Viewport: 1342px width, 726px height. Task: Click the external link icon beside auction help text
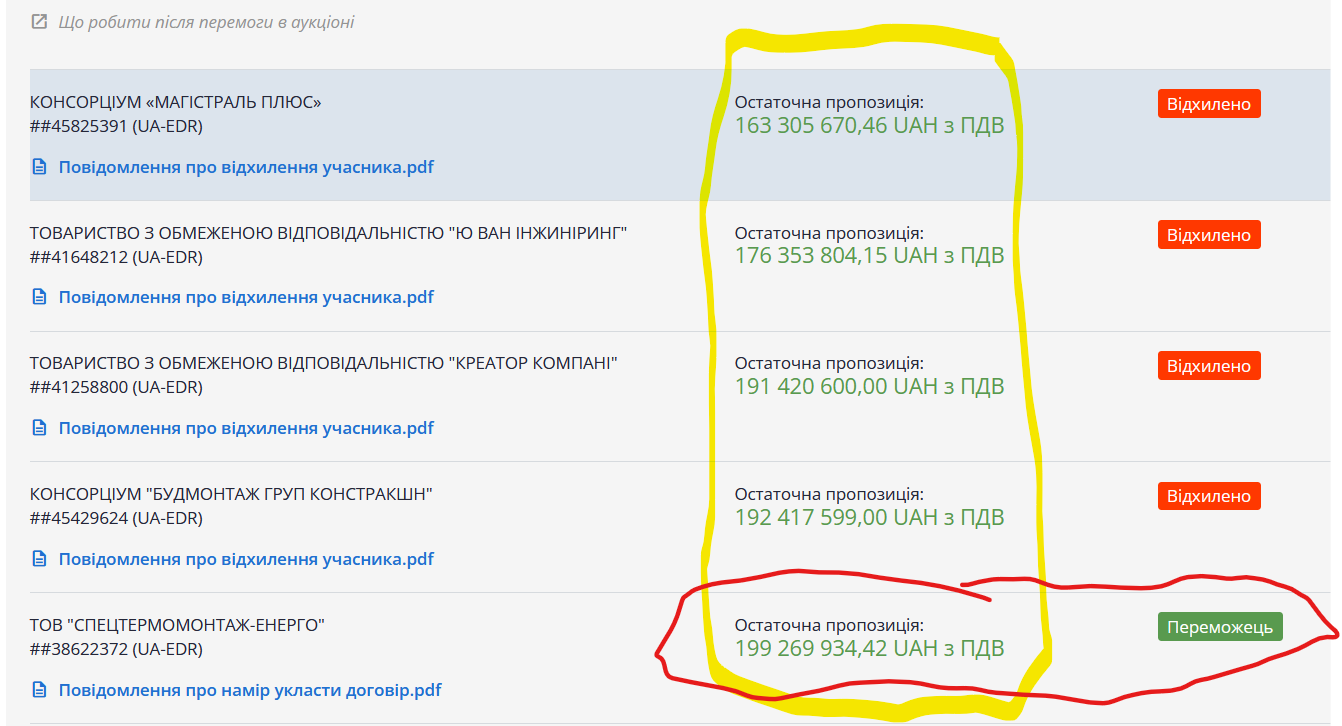(39, 21)
